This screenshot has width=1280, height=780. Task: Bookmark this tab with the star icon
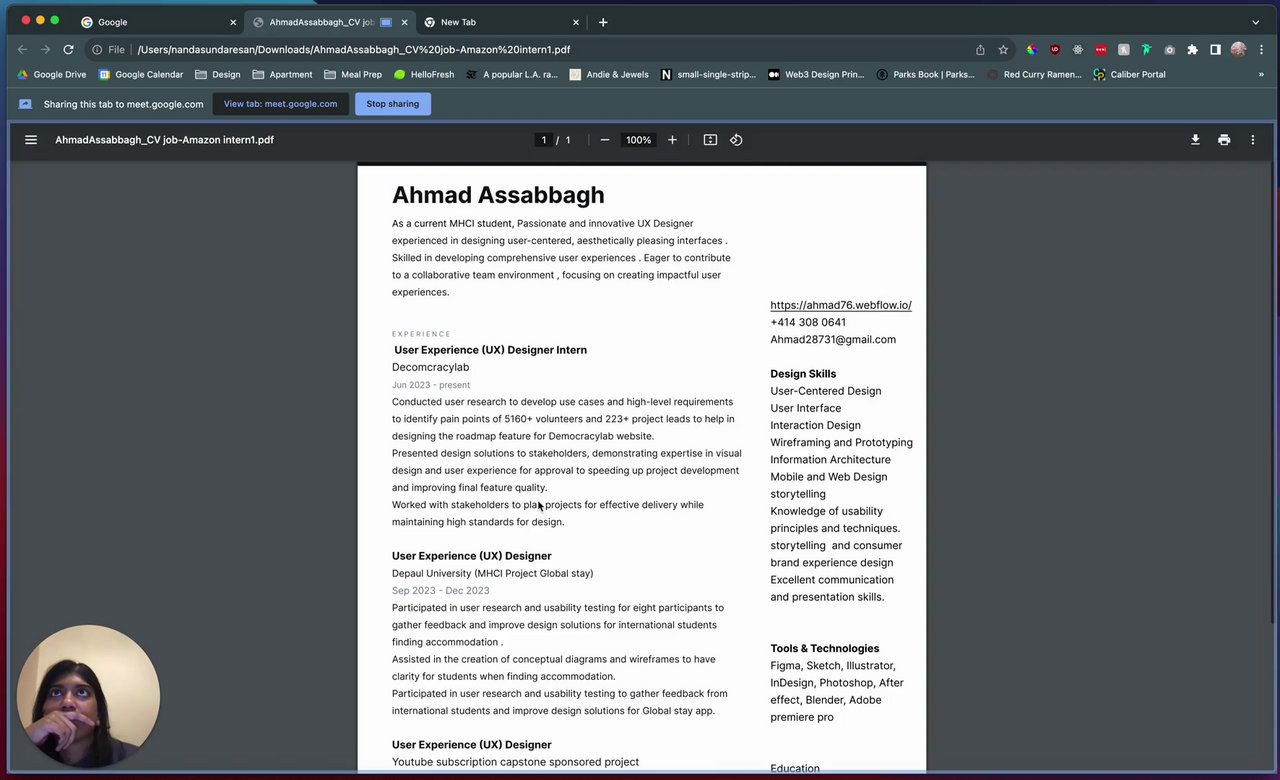click(x=1003, y=49)
